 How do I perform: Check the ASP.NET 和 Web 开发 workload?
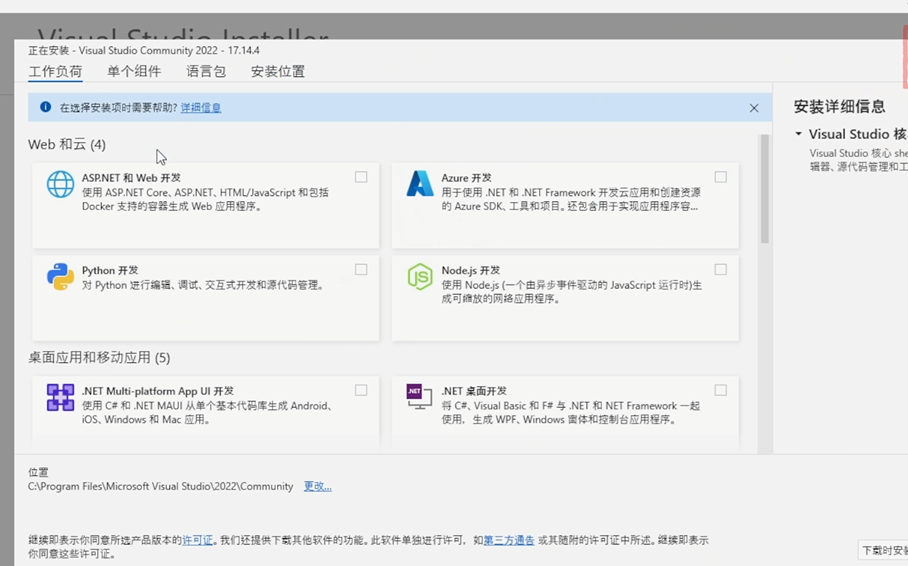(361, 177)
